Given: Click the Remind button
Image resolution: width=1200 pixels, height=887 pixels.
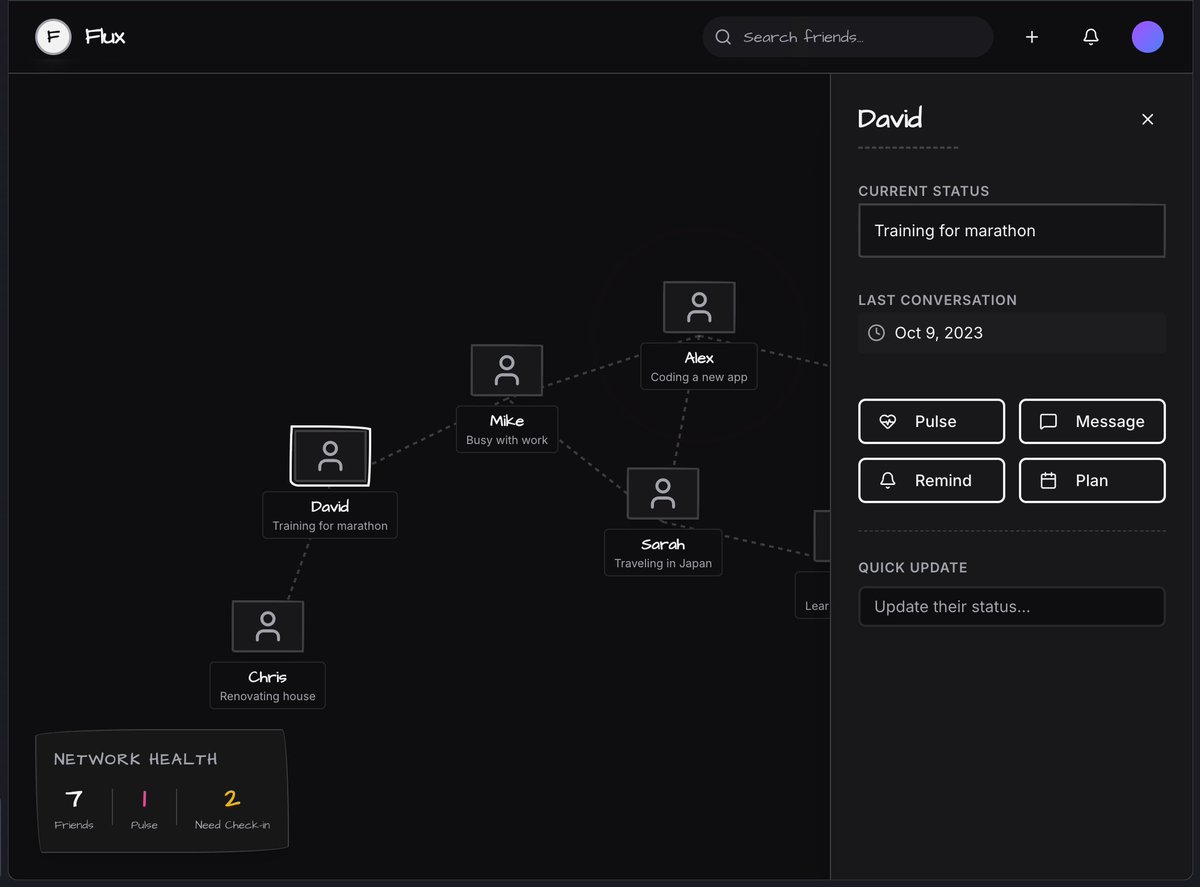Looking at the screenshot, I should pyautogui.click(x=931, y=481).
